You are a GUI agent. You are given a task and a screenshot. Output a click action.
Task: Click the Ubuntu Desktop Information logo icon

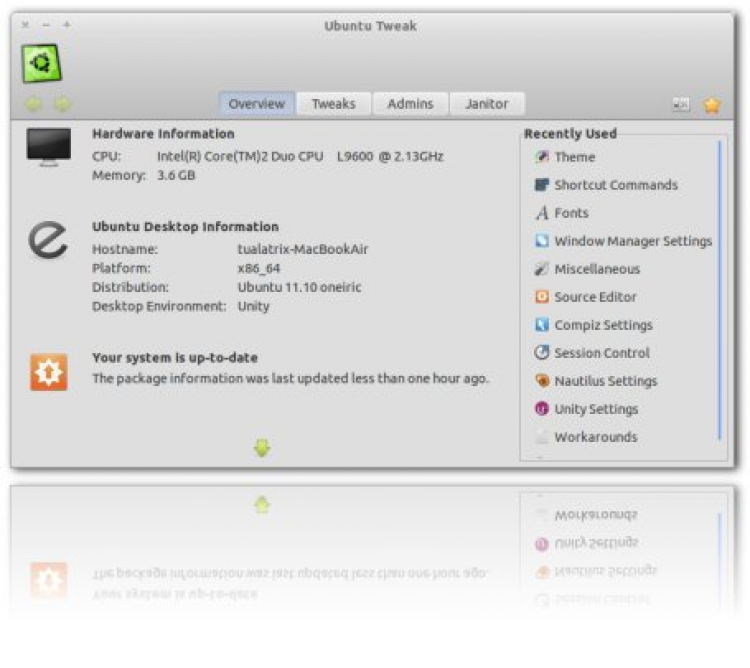(47, 240)
